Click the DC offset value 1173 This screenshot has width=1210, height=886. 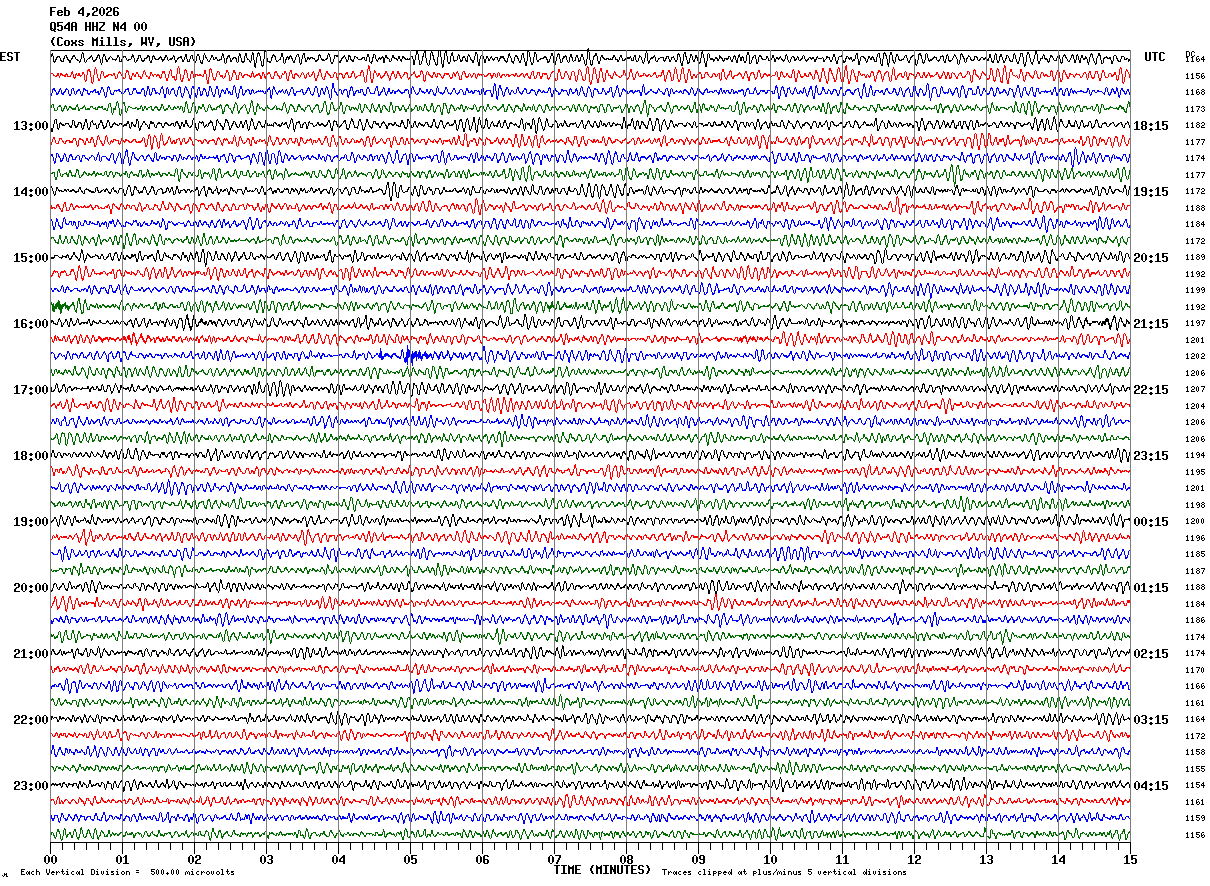(x=1195, y=109)
